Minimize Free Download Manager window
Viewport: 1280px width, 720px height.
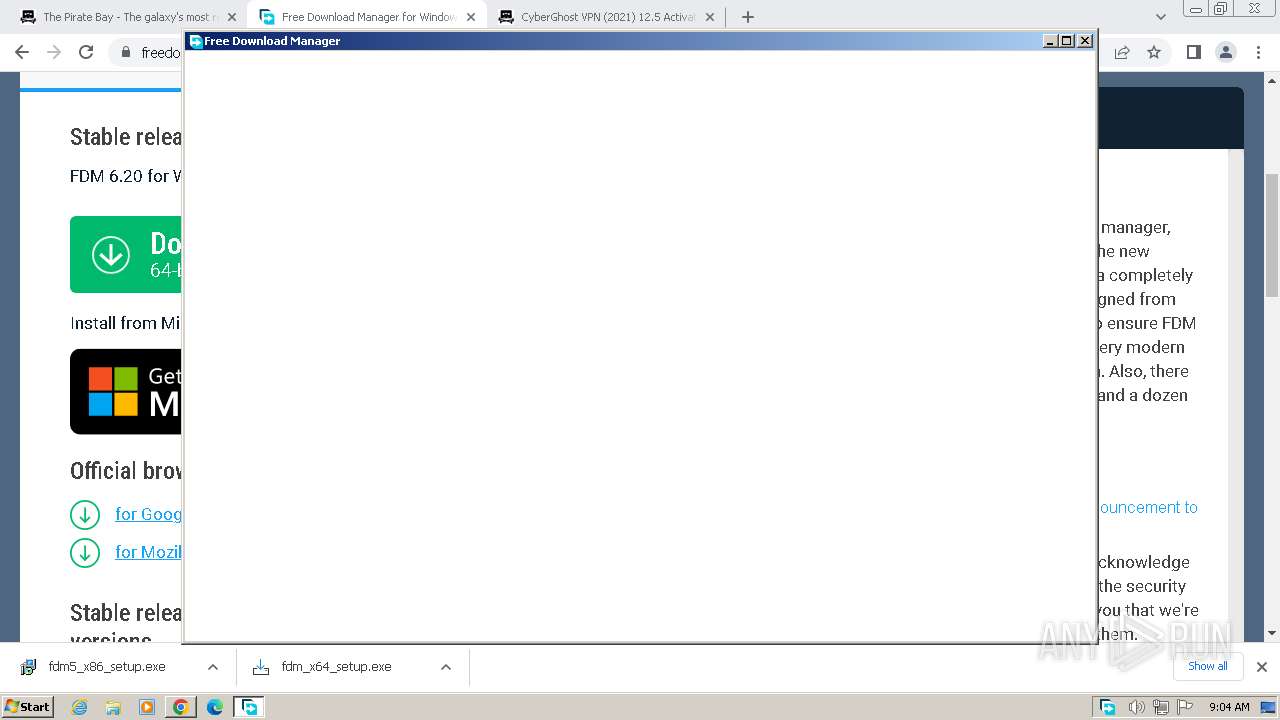click(x=1050, y=41)
